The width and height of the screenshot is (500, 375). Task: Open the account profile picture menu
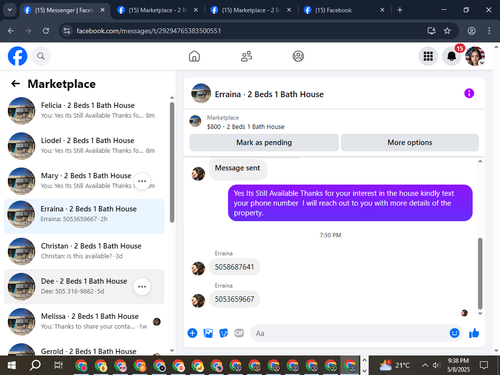click(475, 56)
